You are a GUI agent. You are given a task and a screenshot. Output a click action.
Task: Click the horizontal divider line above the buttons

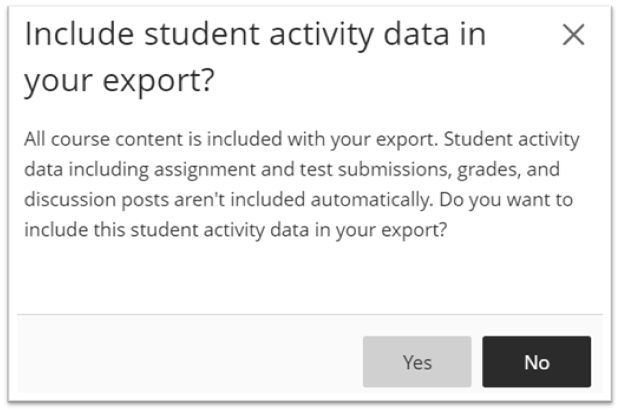pyautogui.click(x=310, y=315)
